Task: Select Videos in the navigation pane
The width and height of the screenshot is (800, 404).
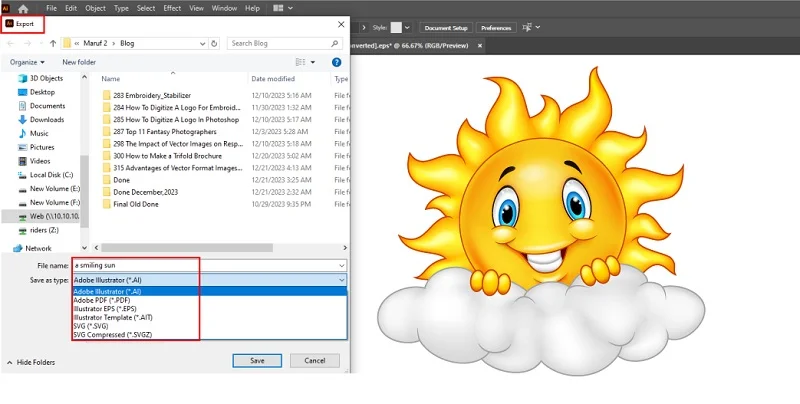Action: [x=34, y=161]
